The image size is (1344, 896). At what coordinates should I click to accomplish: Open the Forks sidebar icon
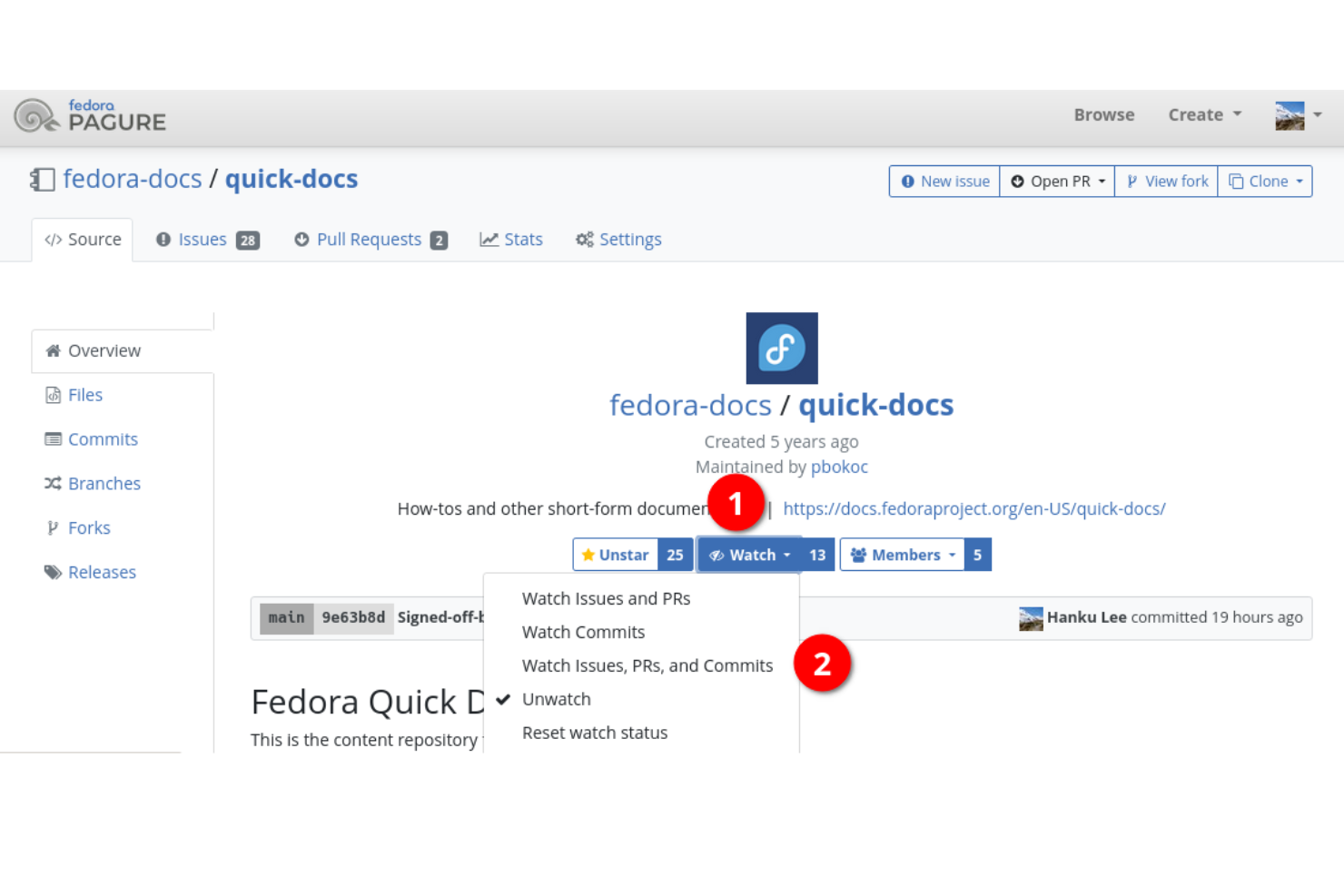(x=53, y=527)
